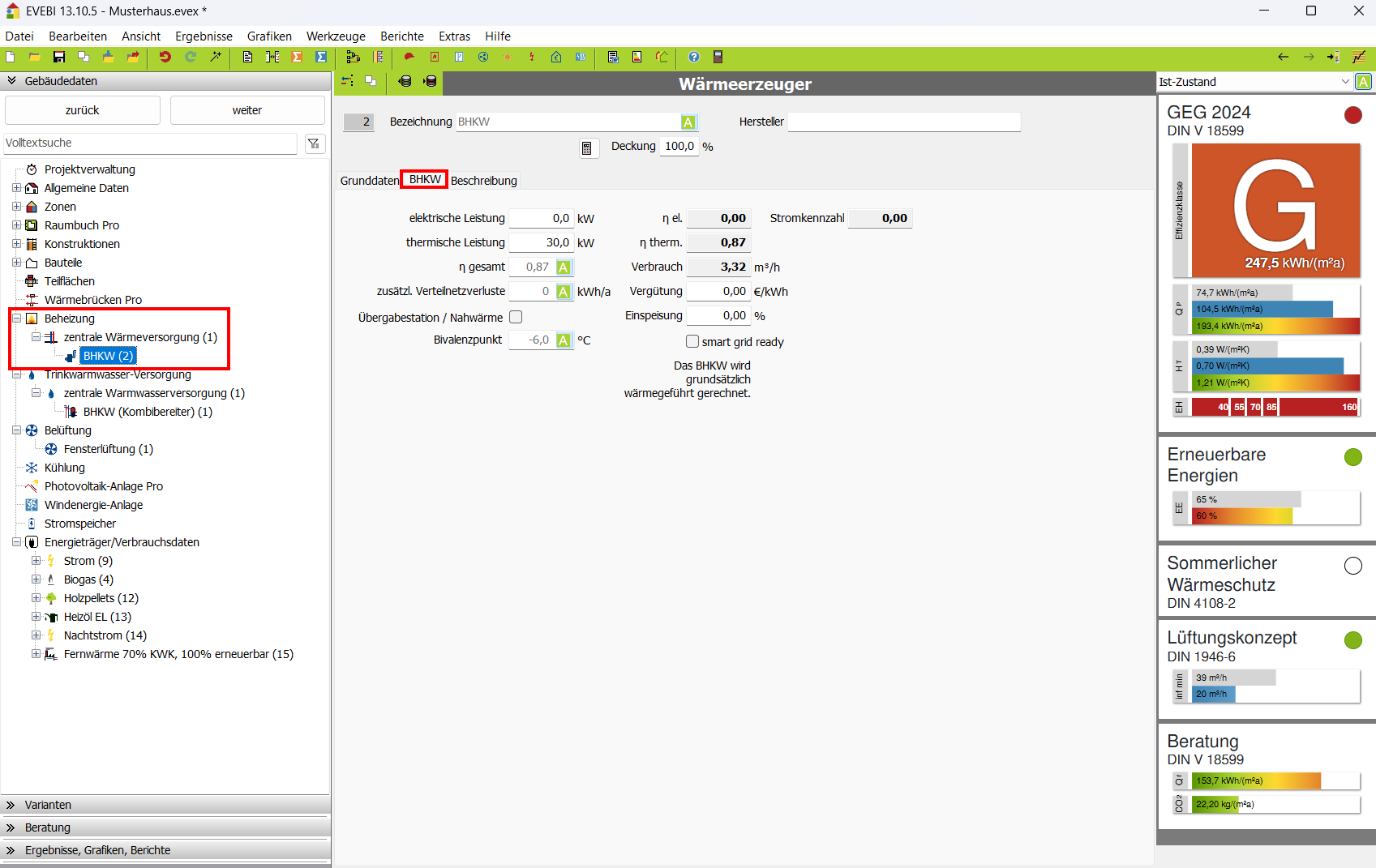Image resolution: width=1376 pixels, height=868 pixels.
Task: Click the filter icon beside Volltextsuche
Action: click(x=314, y=143)
